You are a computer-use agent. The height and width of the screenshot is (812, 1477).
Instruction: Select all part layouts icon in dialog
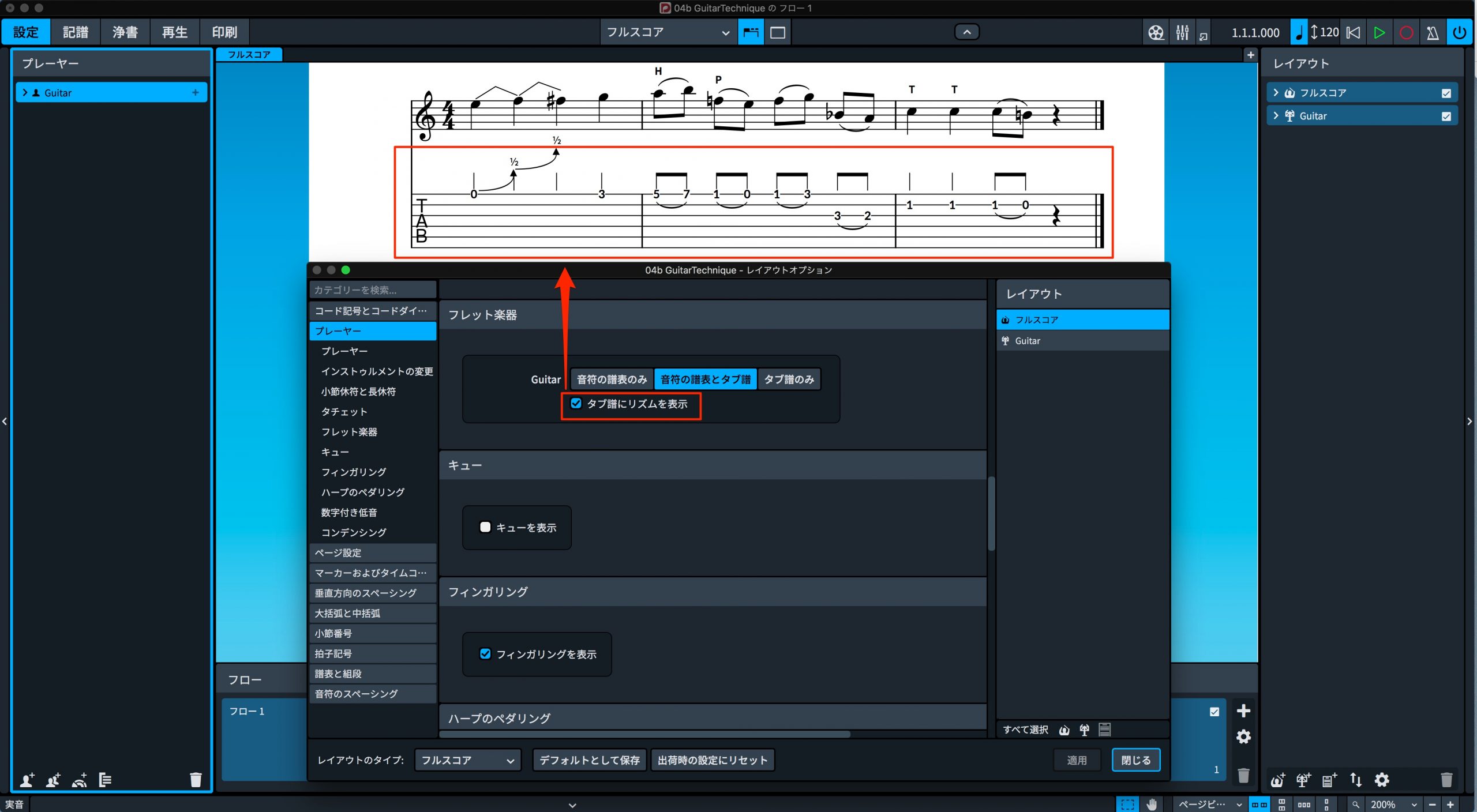coord(1085,730)
